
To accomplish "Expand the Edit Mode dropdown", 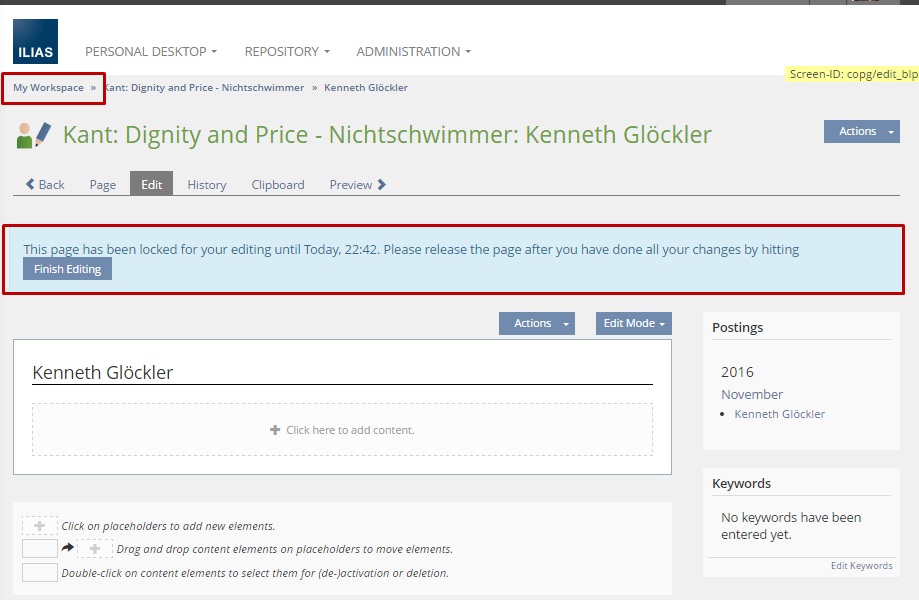I will click(634, 323).
